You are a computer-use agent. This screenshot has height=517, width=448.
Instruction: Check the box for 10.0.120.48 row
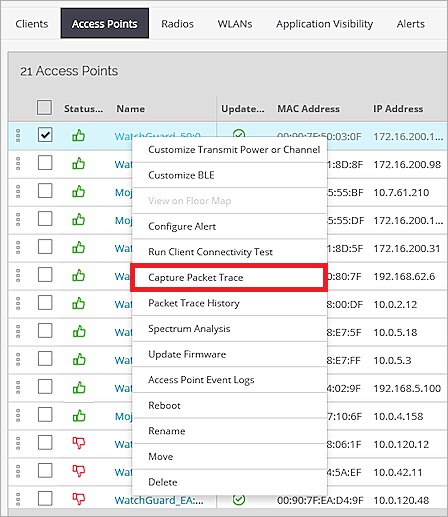(x=45, y=499)
